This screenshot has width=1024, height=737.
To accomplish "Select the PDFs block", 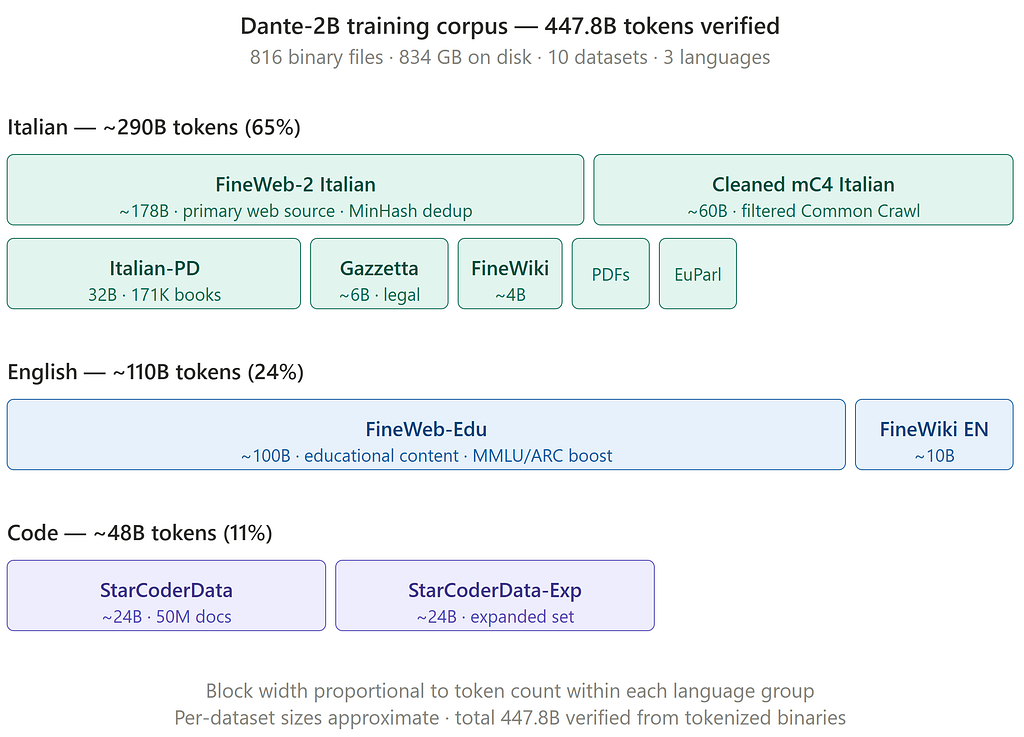I will click(x=611, y=274).
